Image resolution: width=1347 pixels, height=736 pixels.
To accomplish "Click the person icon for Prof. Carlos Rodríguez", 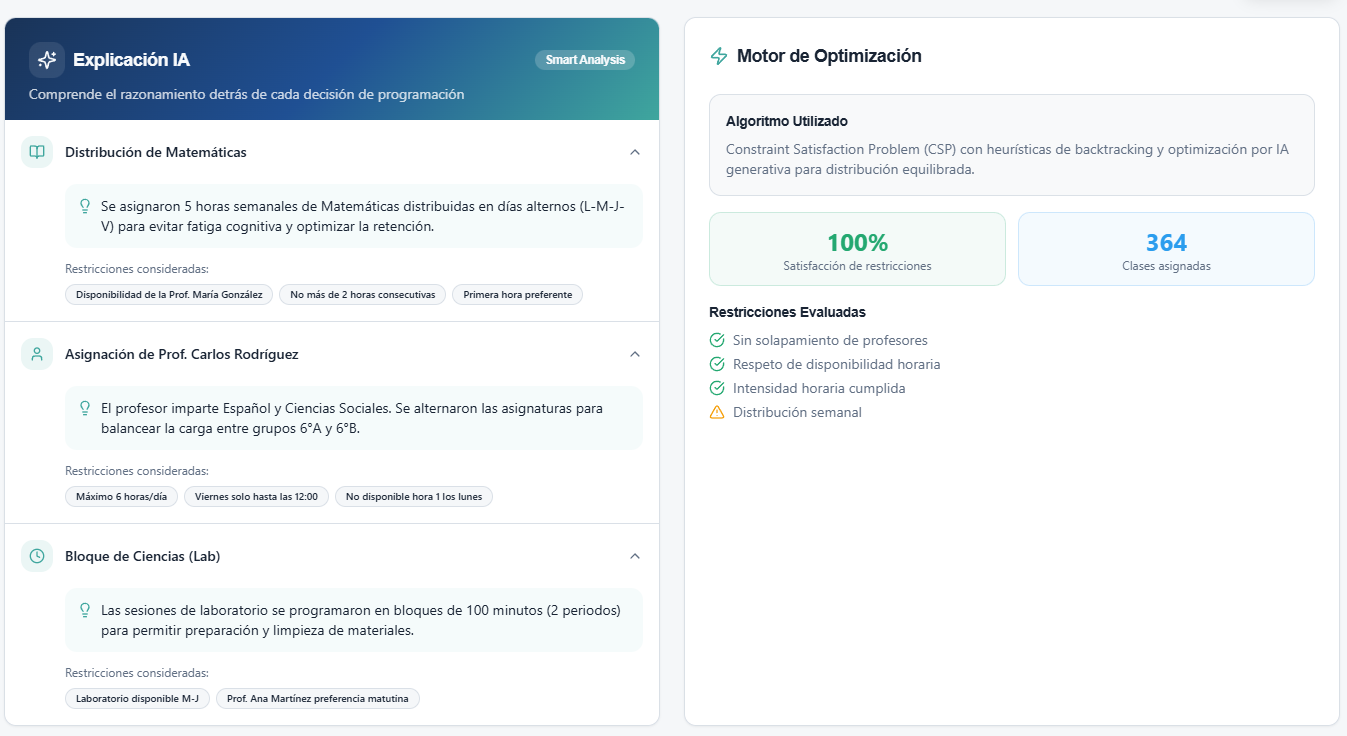I will coord(36,354).
